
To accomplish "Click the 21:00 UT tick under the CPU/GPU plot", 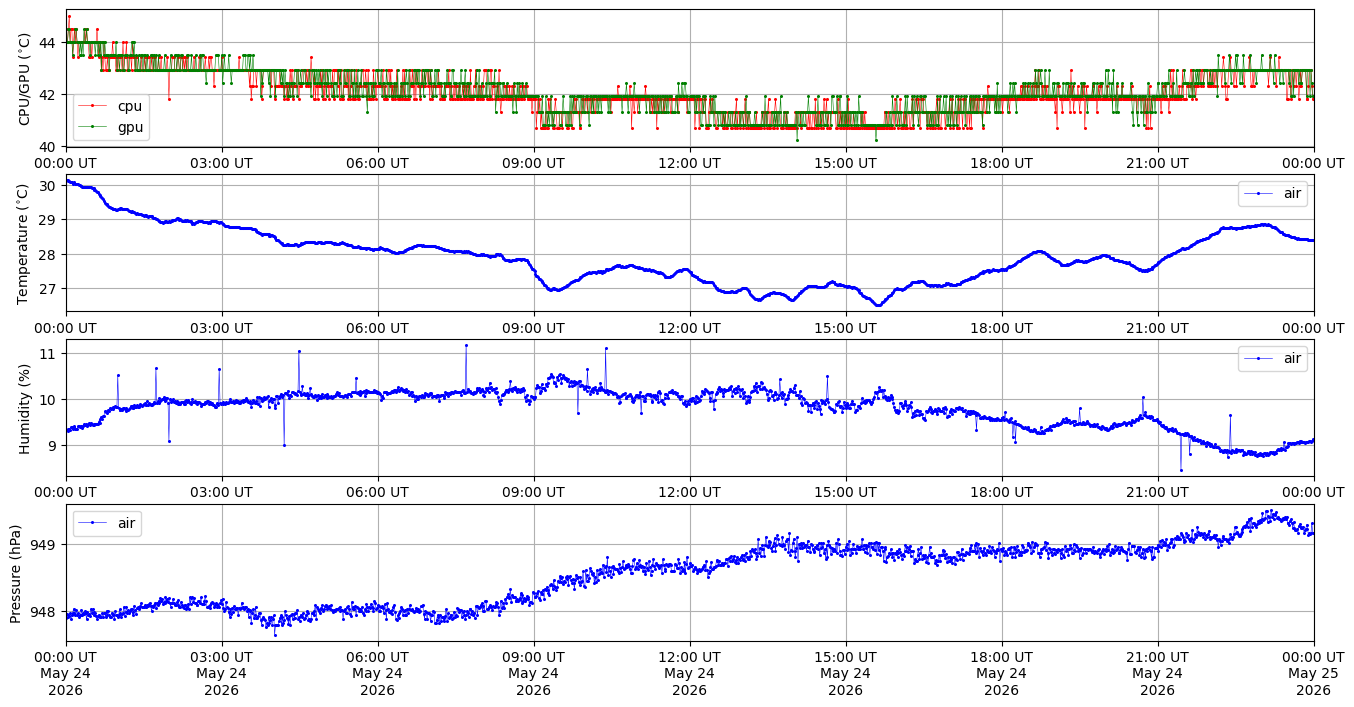I will [x=1157, y=163].
